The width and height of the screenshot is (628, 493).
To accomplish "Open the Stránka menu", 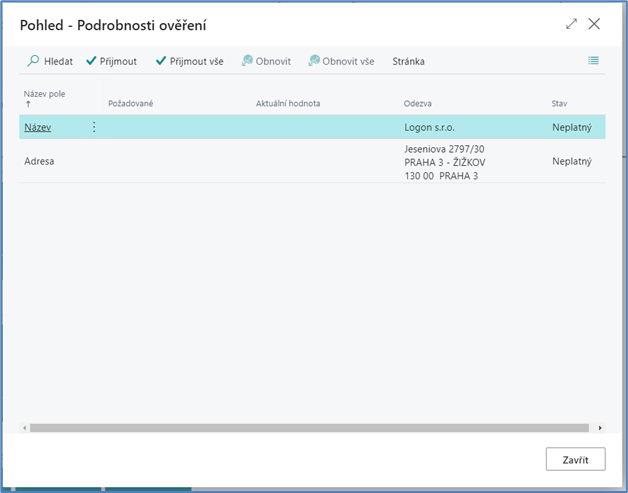I will coord(408,61).
